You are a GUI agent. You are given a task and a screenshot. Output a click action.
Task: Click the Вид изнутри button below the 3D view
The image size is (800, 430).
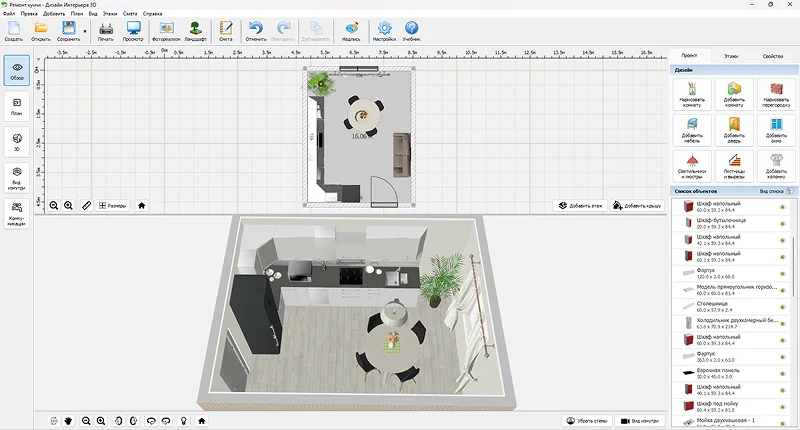click(x=640, y=421)
